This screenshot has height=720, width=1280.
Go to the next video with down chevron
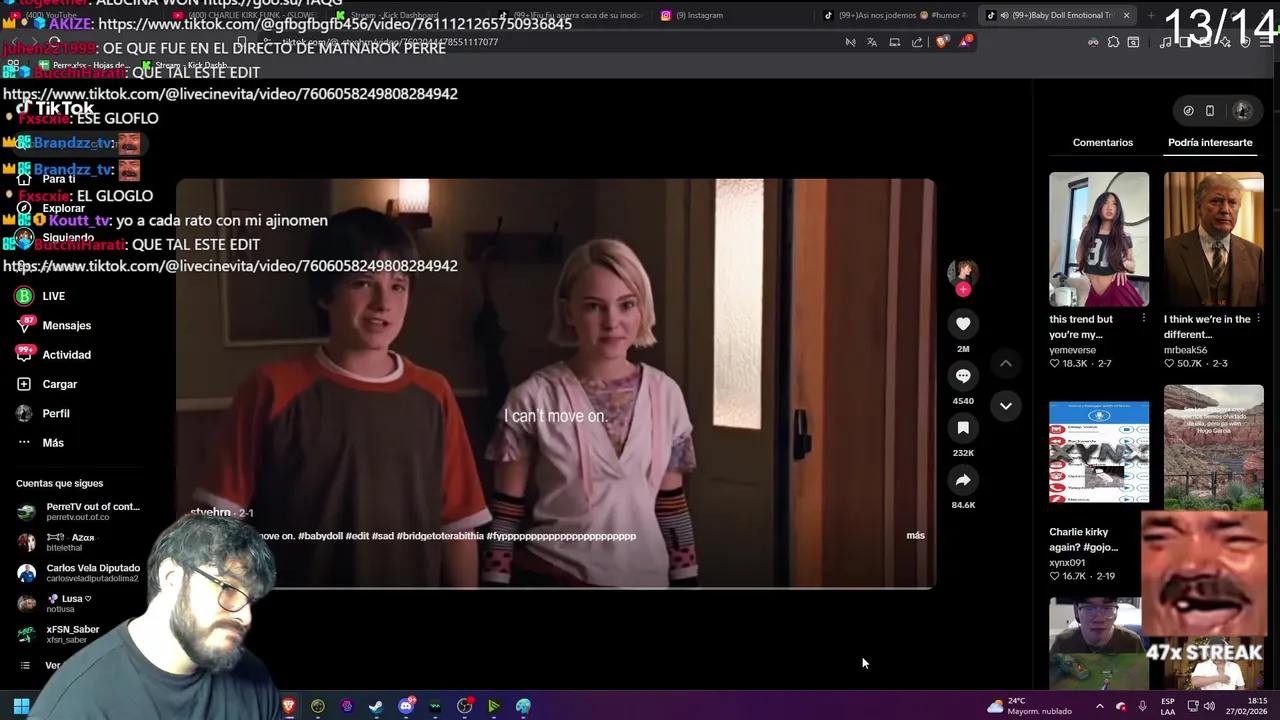(x=1006, y=406)
